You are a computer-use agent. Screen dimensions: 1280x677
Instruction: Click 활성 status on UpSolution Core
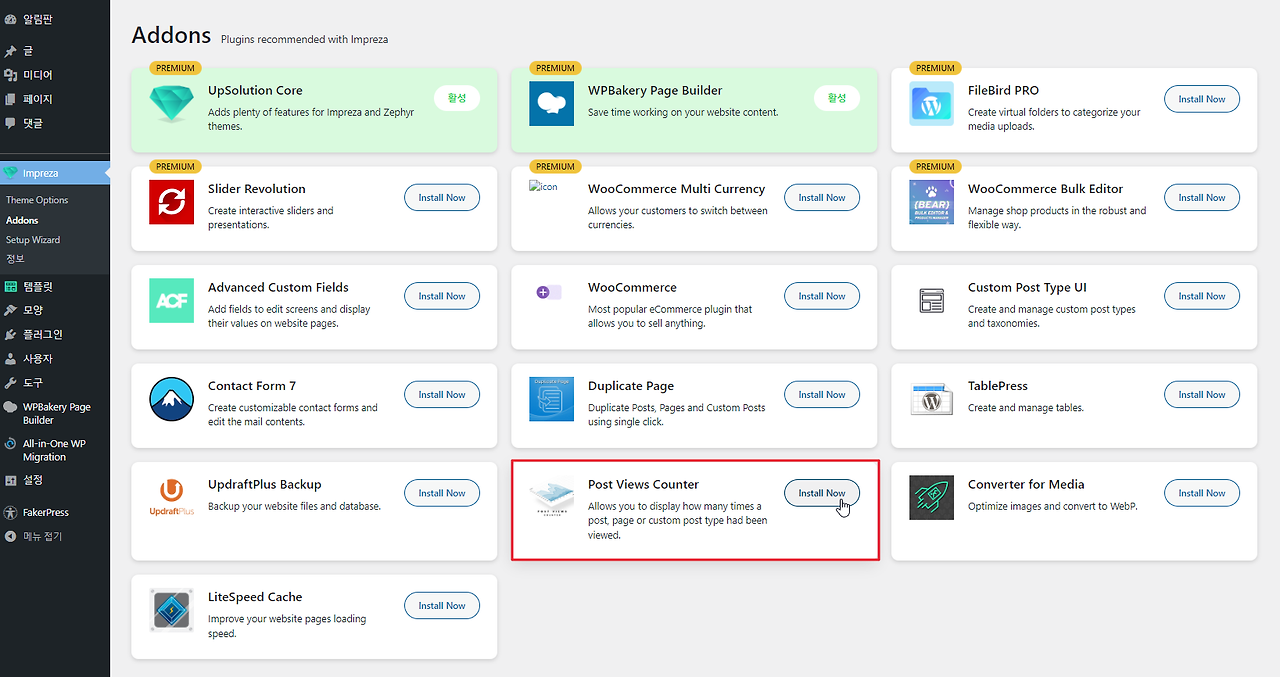(457, 98)
